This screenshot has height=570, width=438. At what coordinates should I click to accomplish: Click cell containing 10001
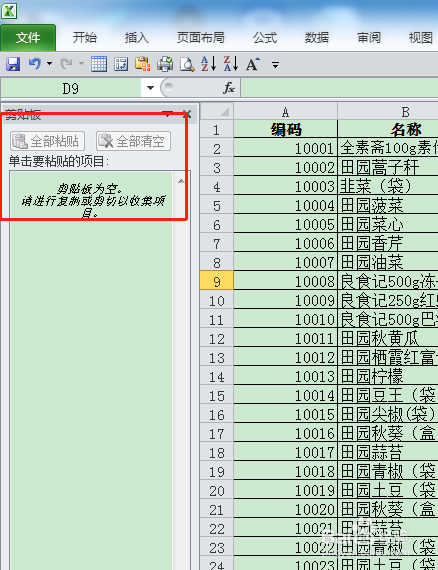pos(285,149)
